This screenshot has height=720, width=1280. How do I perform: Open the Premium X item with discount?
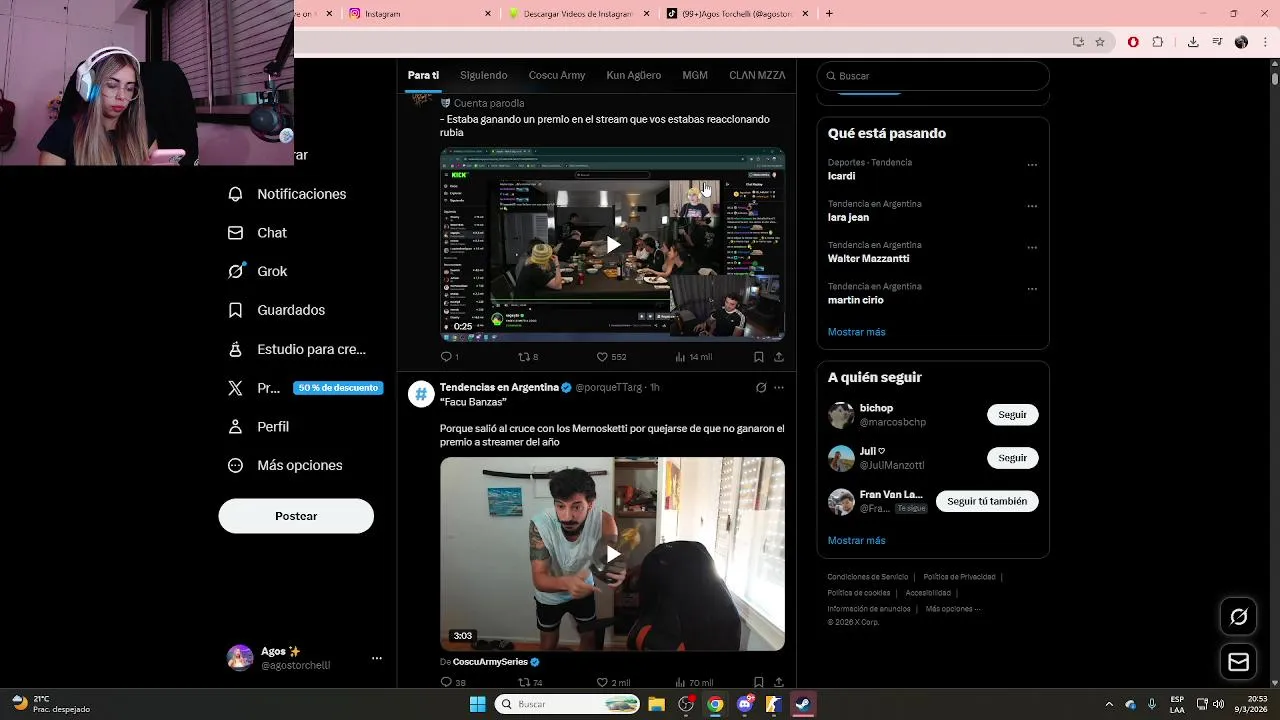tap(305, 388)
